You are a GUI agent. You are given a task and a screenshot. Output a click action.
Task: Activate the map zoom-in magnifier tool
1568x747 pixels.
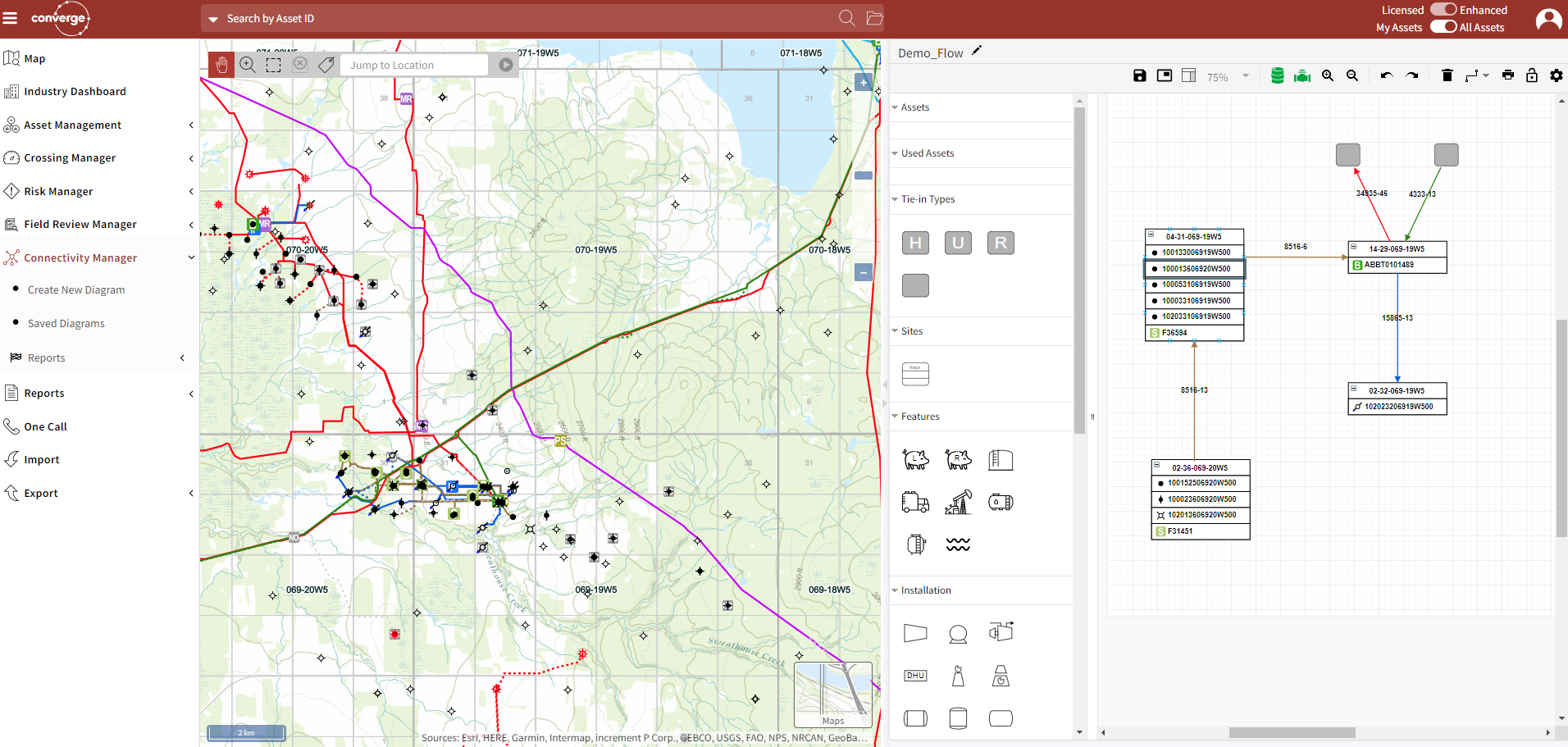[248, 65]
